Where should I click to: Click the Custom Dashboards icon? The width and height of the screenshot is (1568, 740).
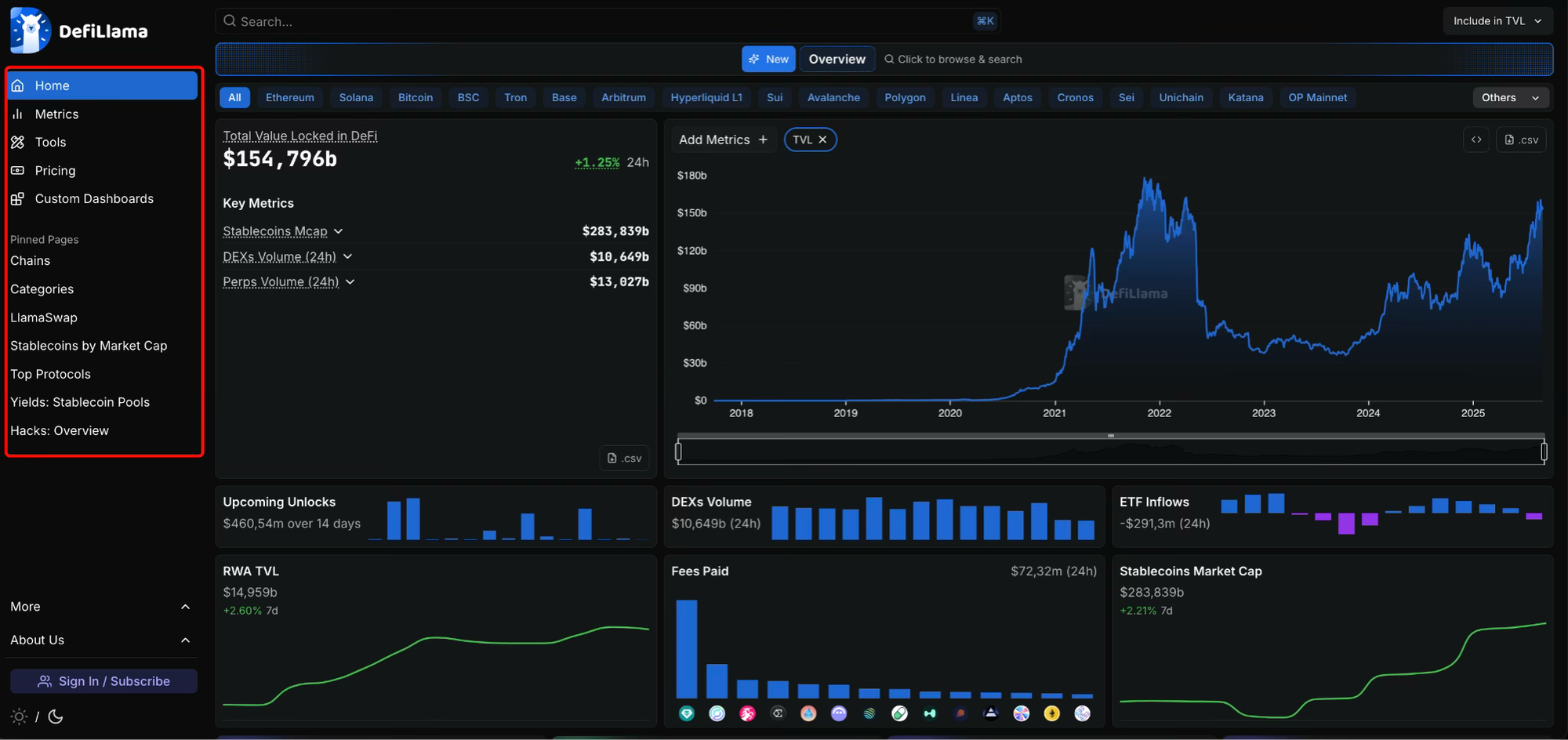click(x=17, y=198)
